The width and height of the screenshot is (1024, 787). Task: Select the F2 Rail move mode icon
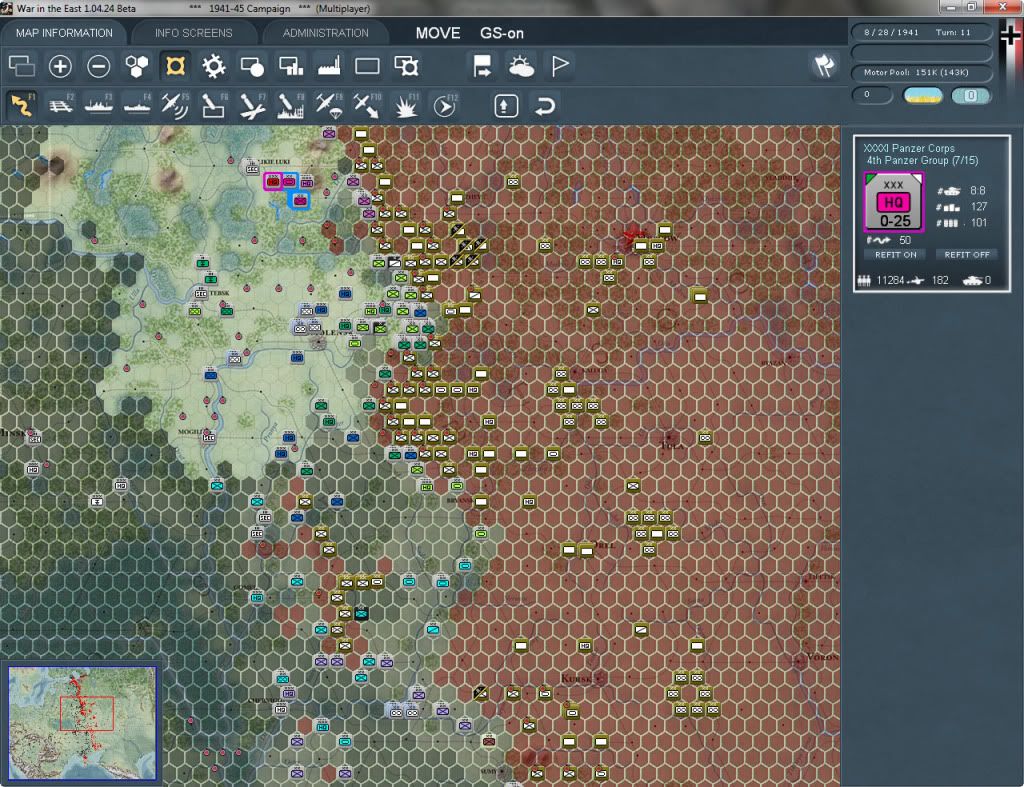click(x=60, y=105)
